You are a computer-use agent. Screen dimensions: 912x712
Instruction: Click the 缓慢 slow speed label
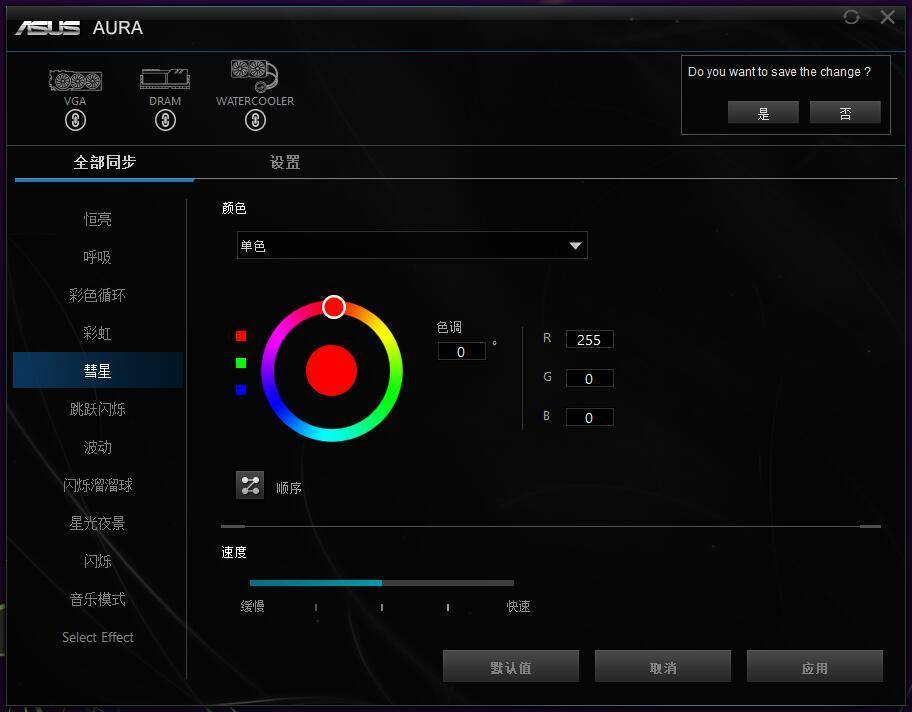pyautogui.click(x=252, y=606)
